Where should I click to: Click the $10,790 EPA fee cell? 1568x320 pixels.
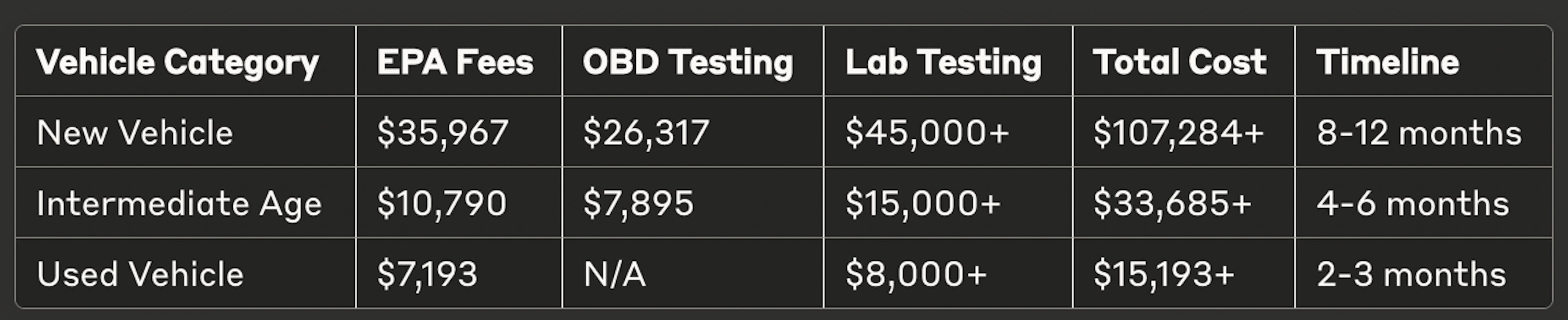[x=441, y=203]
